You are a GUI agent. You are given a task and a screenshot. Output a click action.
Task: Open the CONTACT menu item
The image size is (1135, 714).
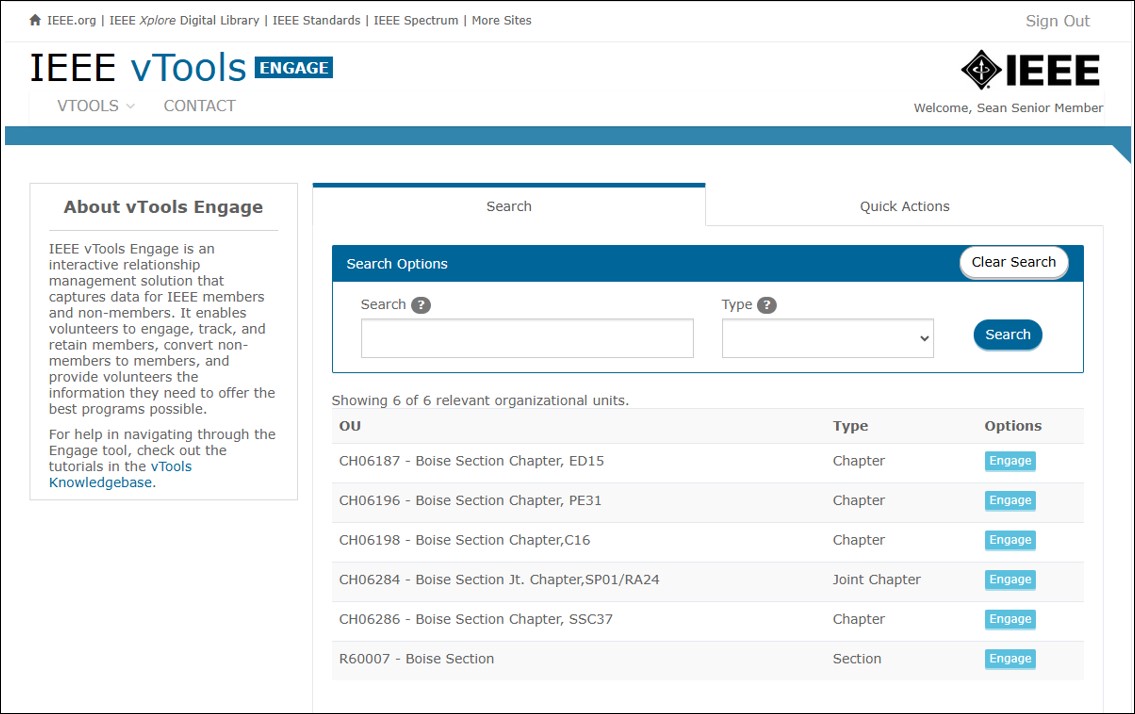tap(199, 106)
